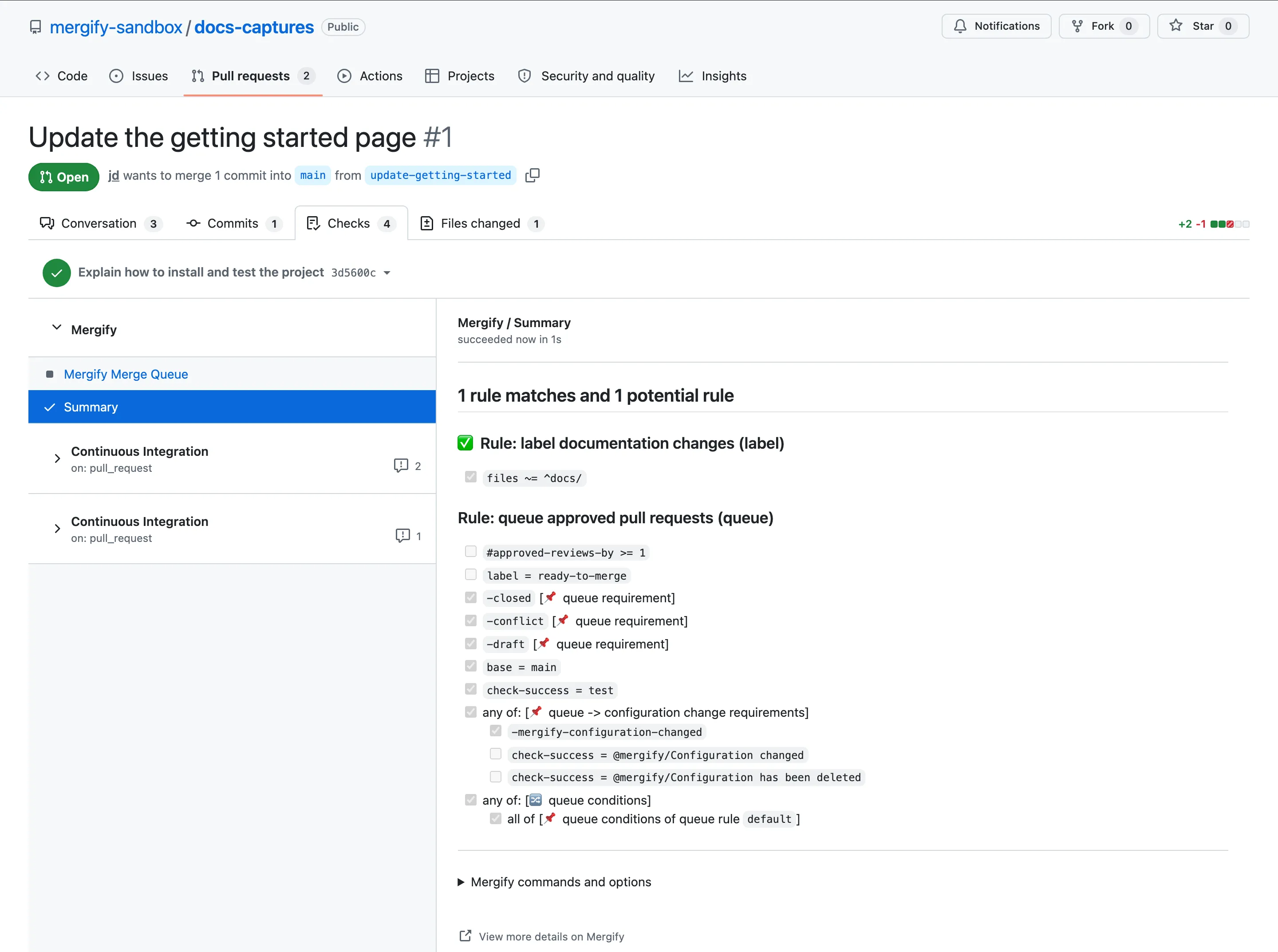Click the repository book icon beside mergify-sandbox
1278x952 pixels.
[36, 27]
